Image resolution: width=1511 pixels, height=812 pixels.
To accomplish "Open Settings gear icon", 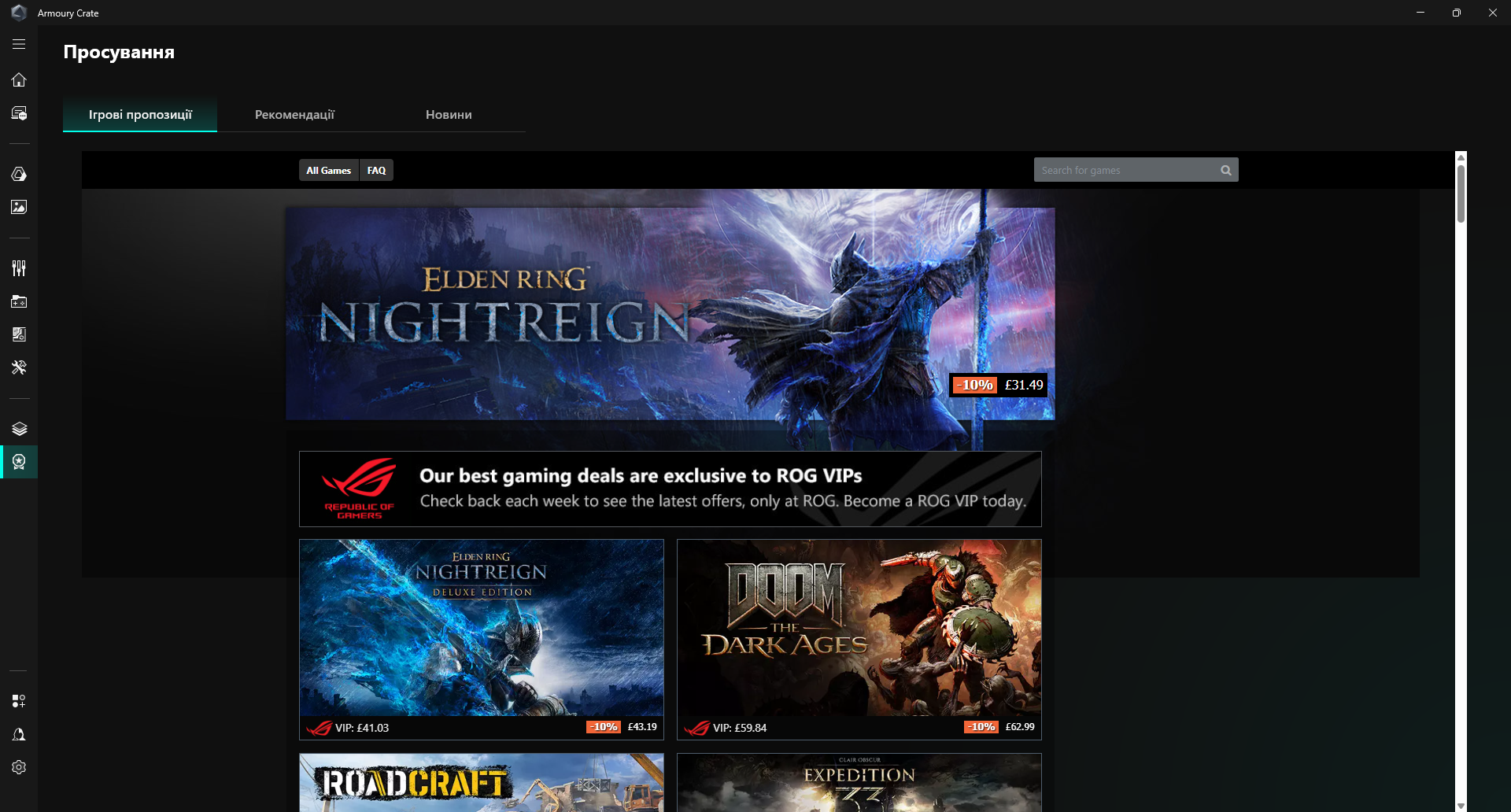I will coord(19,767).
